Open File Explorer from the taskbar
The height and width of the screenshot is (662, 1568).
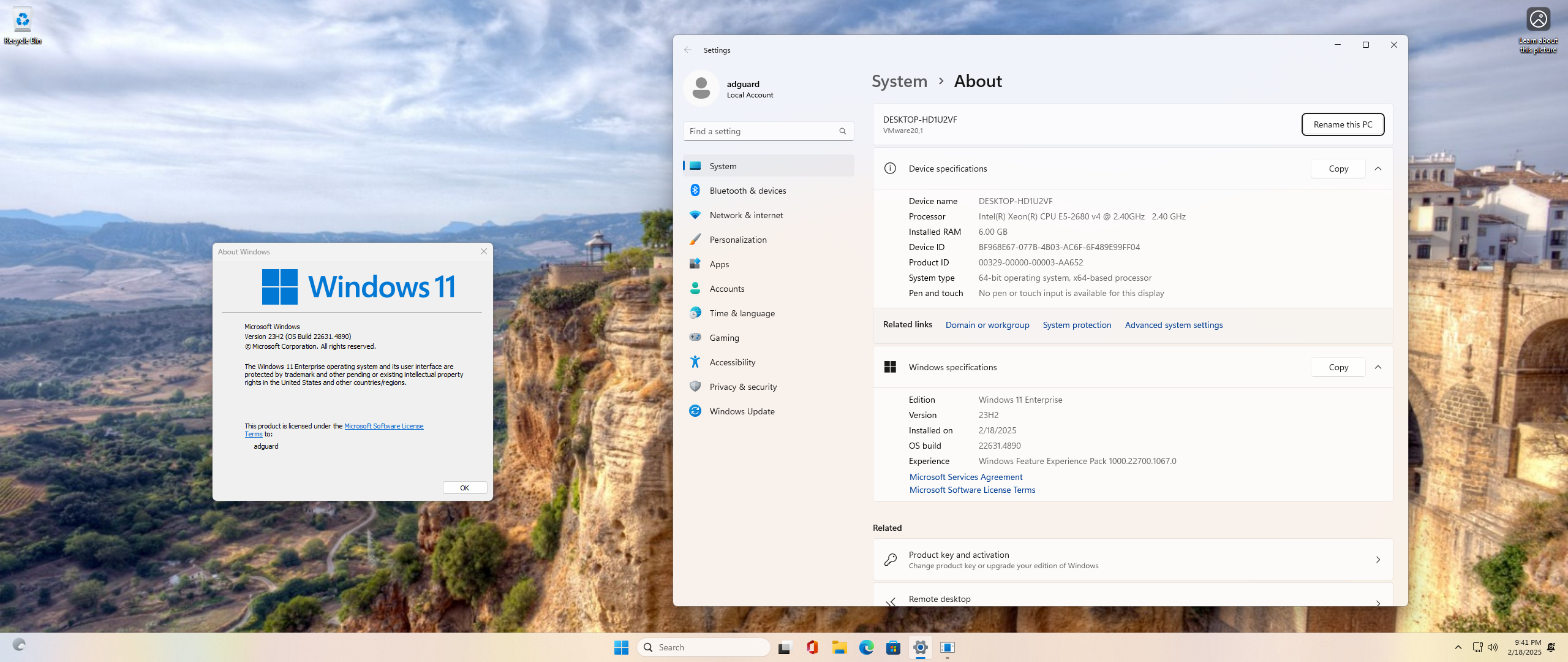(839, 647)
